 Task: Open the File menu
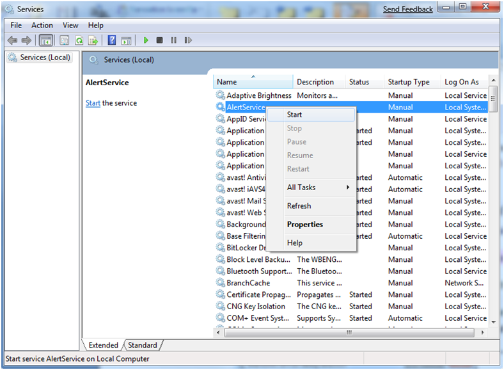coord(16,25)
